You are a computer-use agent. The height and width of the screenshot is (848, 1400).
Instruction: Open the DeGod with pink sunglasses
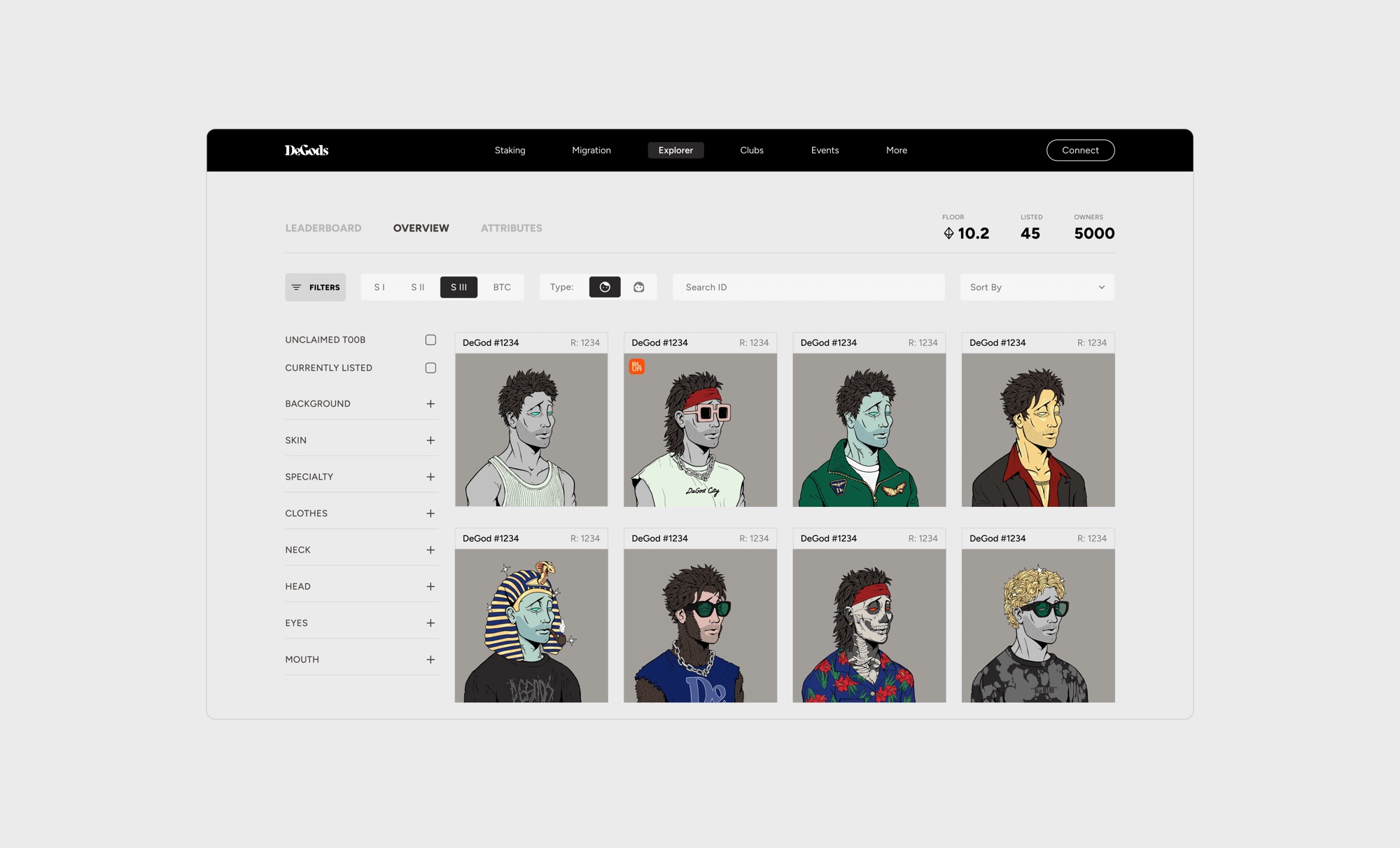[700, 419]
